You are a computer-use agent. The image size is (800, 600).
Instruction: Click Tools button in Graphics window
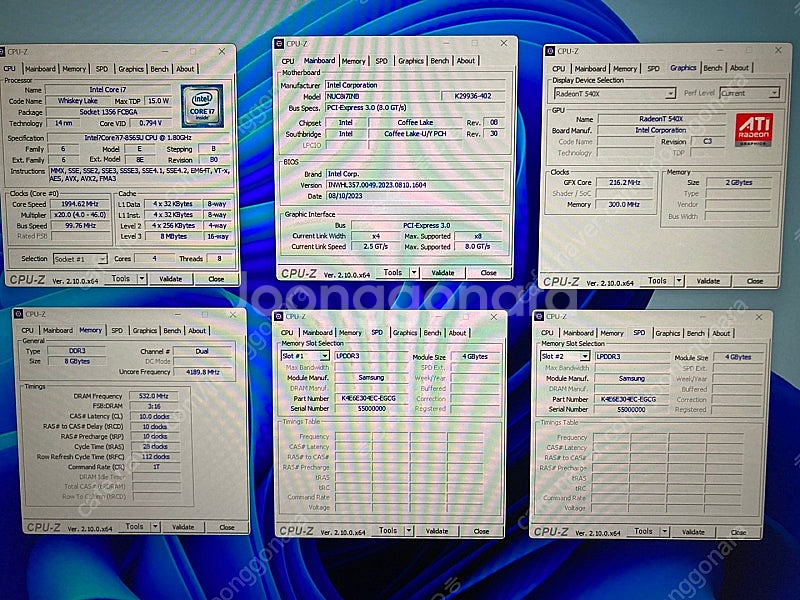pos(657,281)
